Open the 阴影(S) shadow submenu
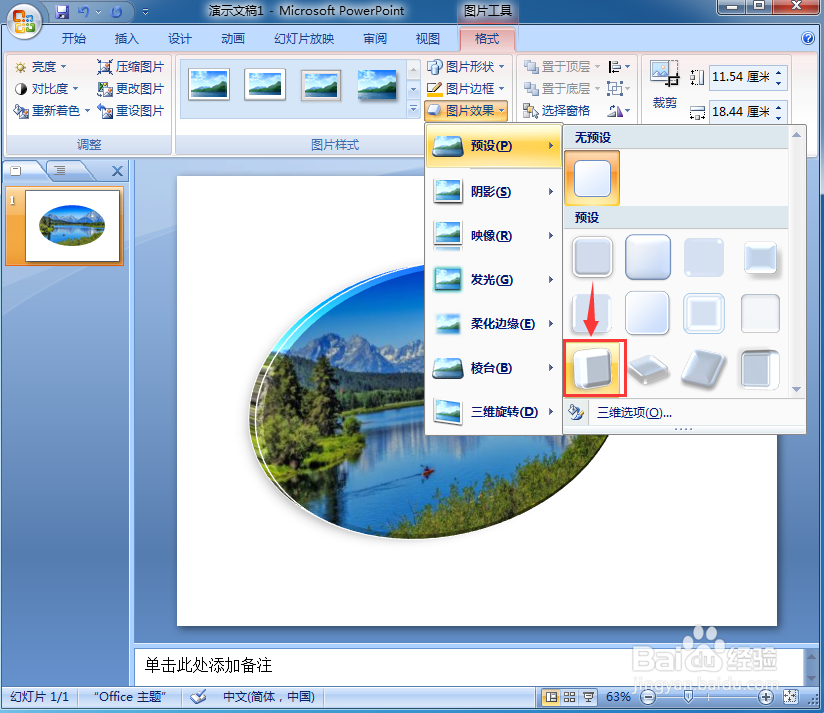This screenshot has width=824, height=713. [493, 192]
